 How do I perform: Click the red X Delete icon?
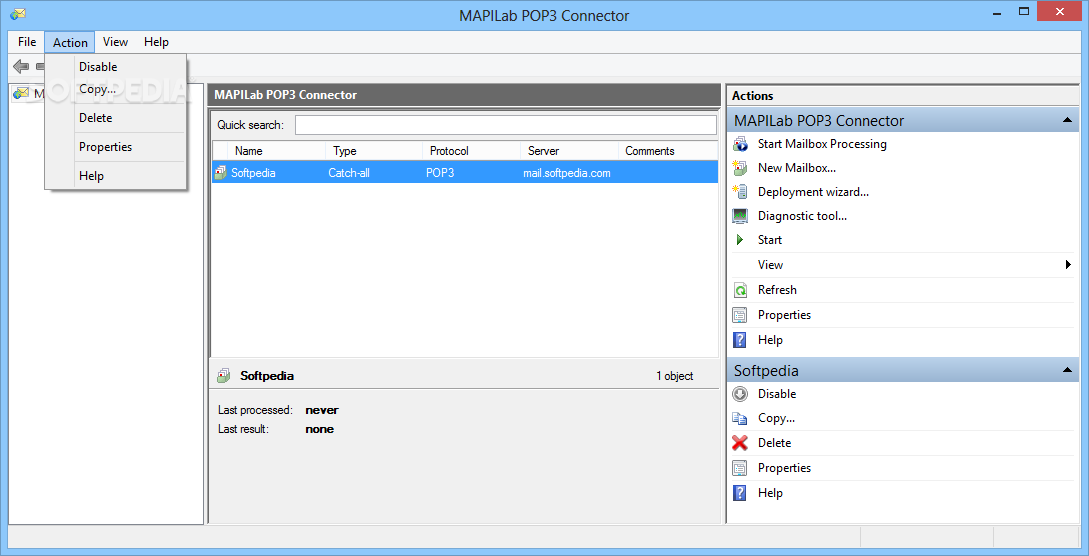[x=740, y=443]
